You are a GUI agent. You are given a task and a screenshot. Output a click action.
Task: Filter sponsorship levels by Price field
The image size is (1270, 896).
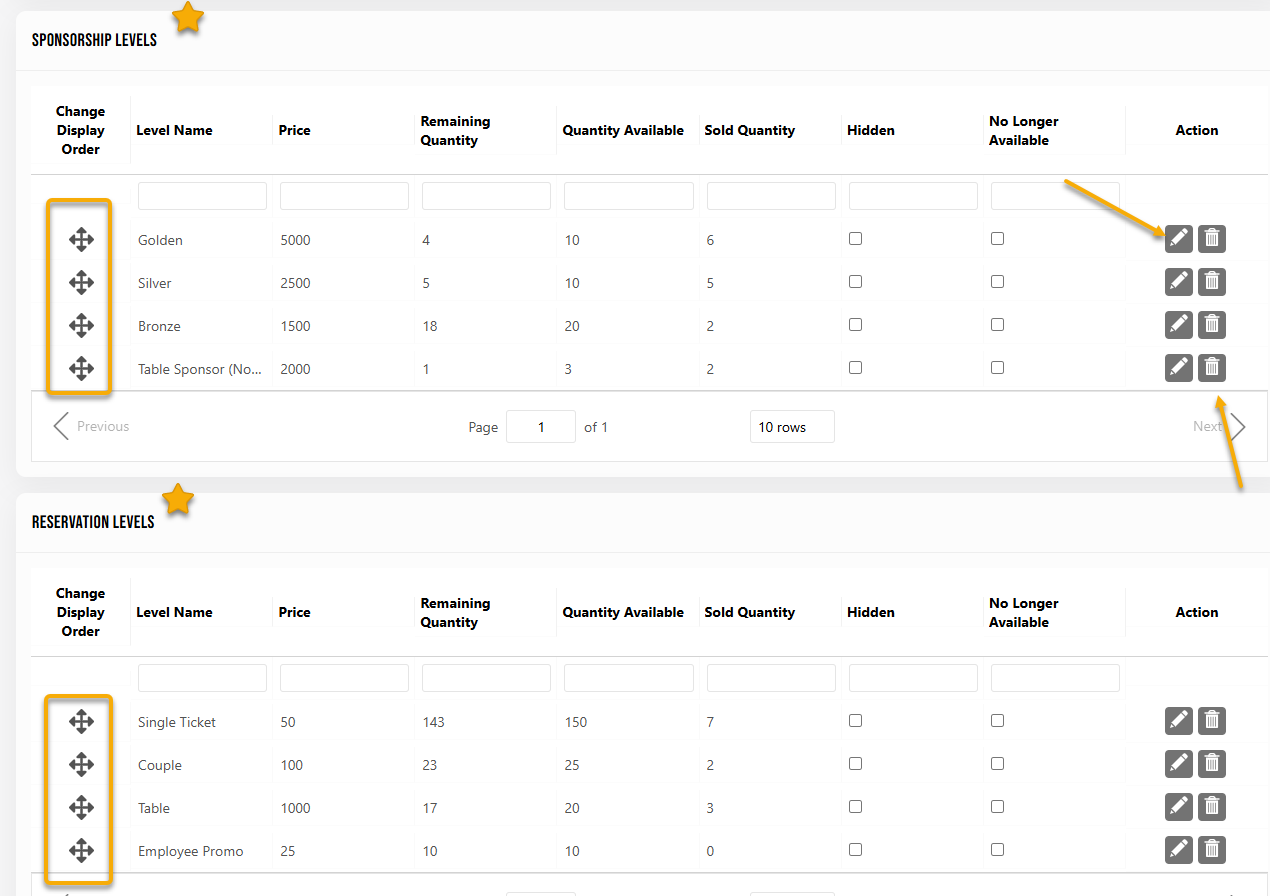pyautogui.click(x=344, y=196)
